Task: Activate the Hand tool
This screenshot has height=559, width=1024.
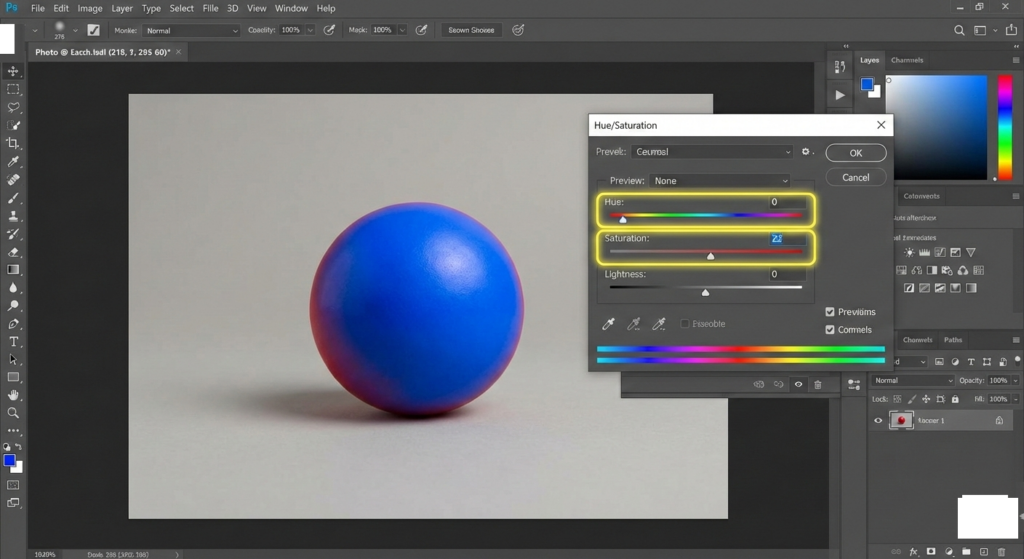Action: [x=13, y=395]
